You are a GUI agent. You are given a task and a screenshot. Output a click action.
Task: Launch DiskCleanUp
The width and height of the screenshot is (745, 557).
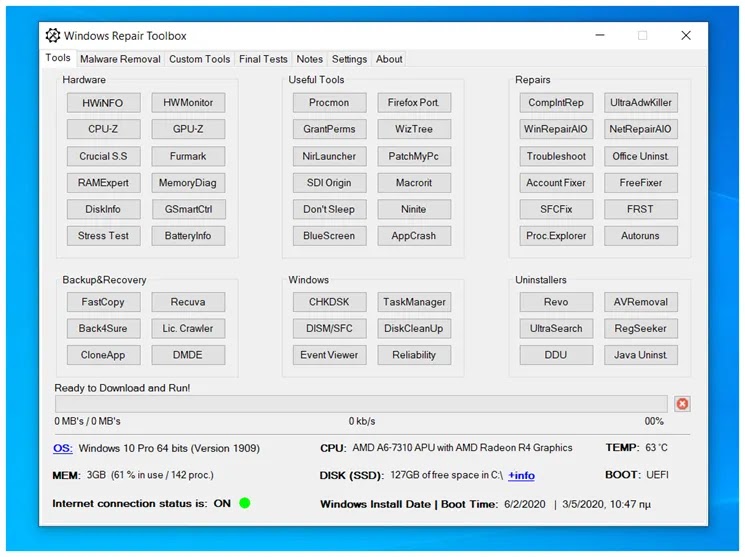click(x=414, y=328)
